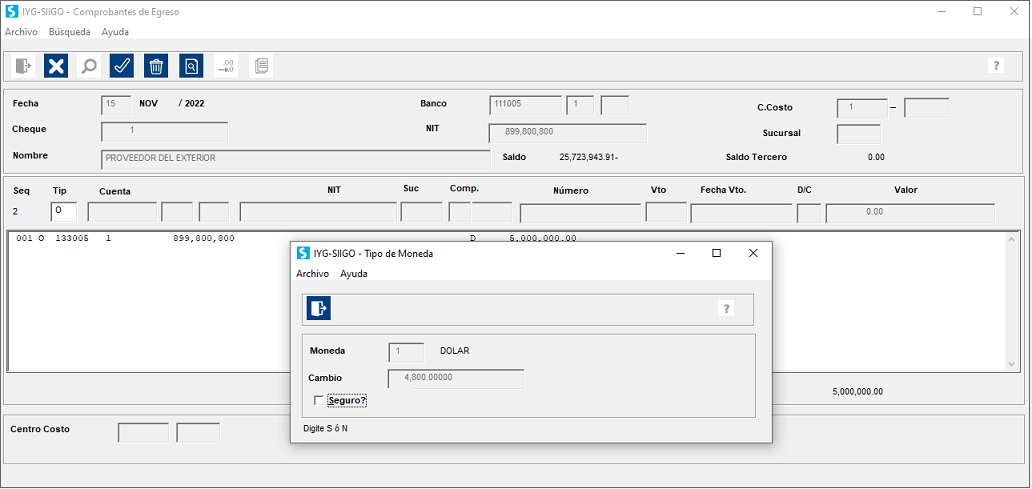Click the Saldo Tercero value 0.00

[876, 157]
